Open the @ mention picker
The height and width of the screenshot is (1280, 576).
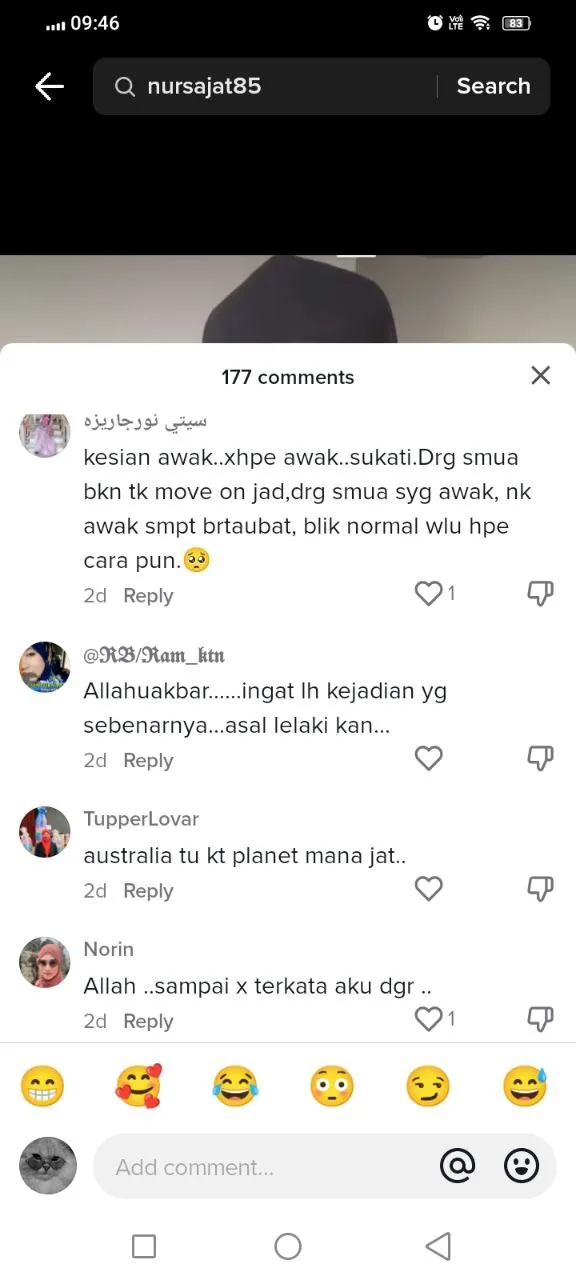point(458,1166)
